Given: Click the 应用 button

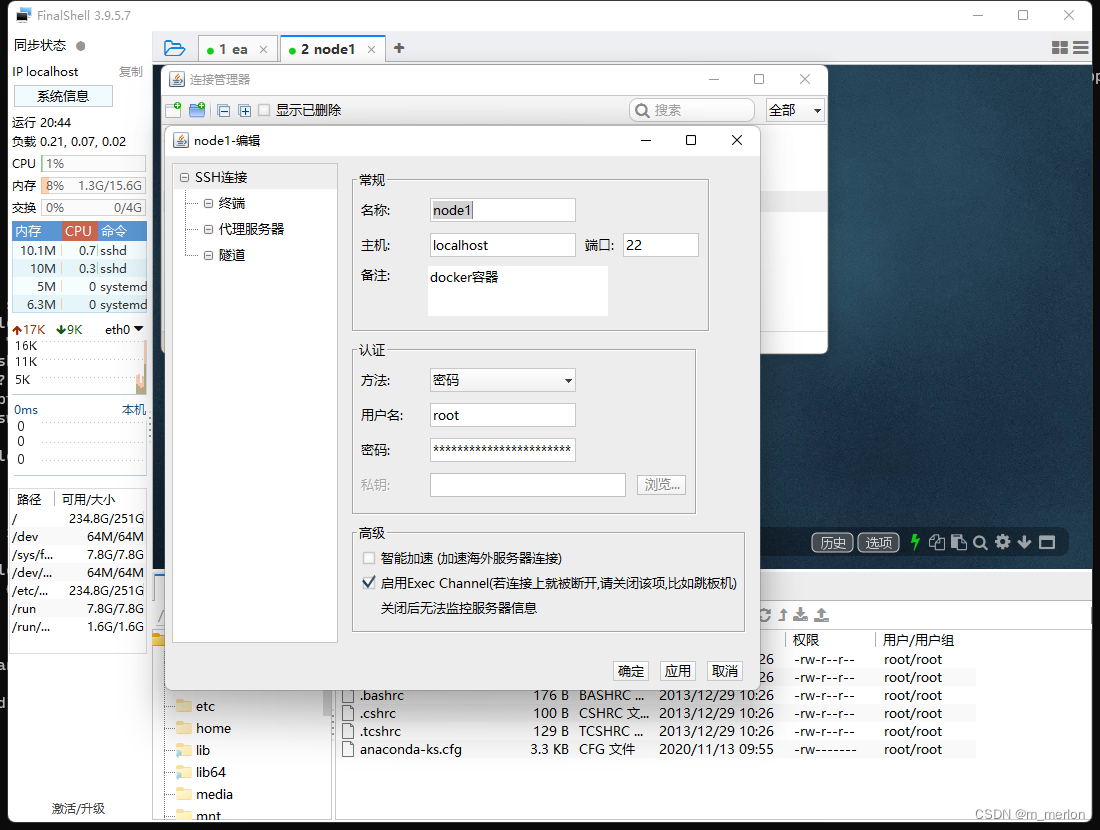Looking at the screenshot, I should (x=677, y=671).
